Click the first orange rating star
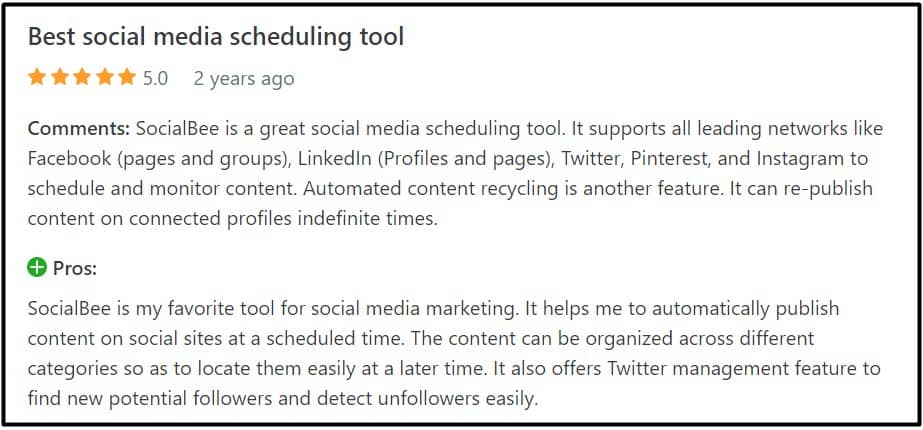Screen dimensions: 923x430 (37, 77)
